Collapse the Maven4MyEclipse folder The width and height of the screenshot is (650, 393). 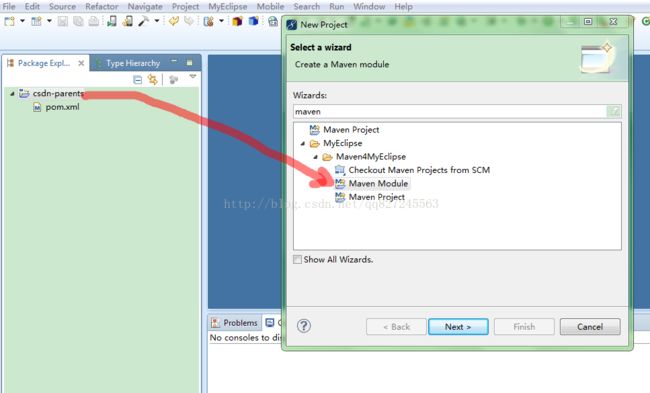pos(315,157)
